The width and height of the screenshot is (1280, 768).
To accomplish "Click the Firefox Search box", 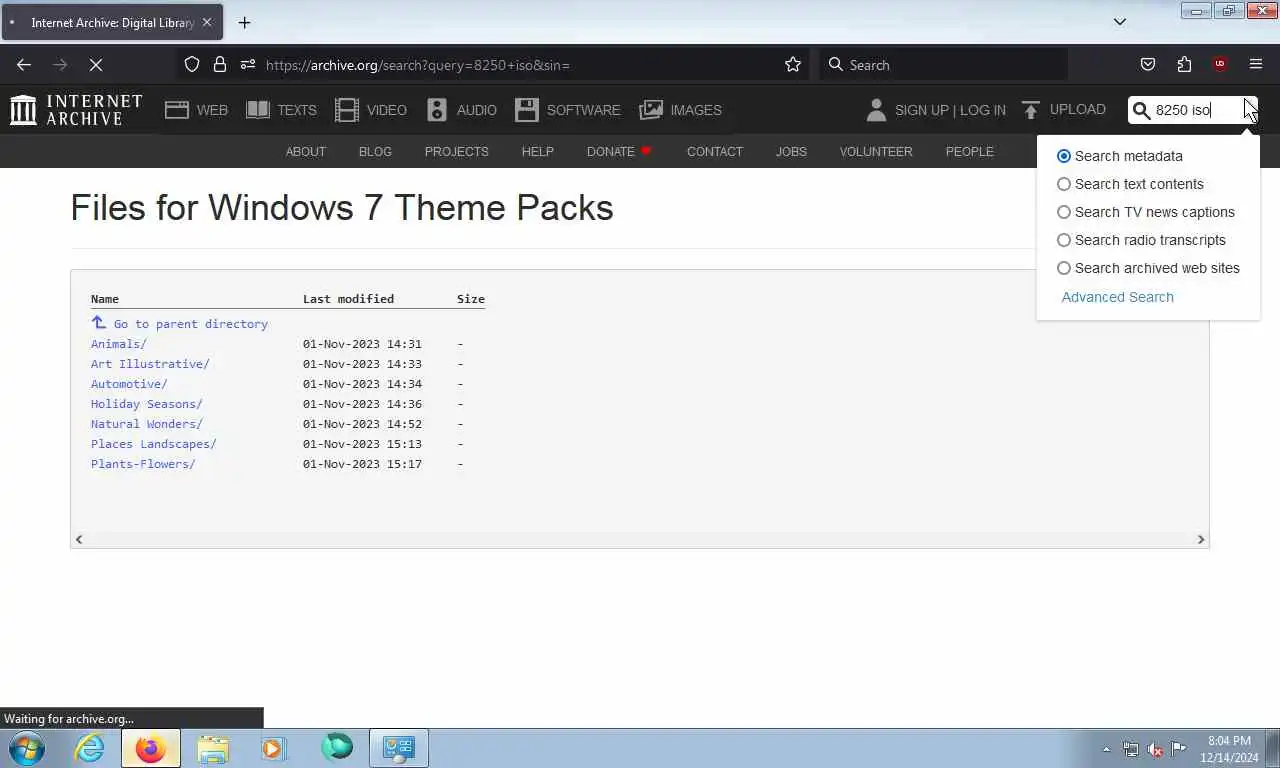I will tap(943, 65).
